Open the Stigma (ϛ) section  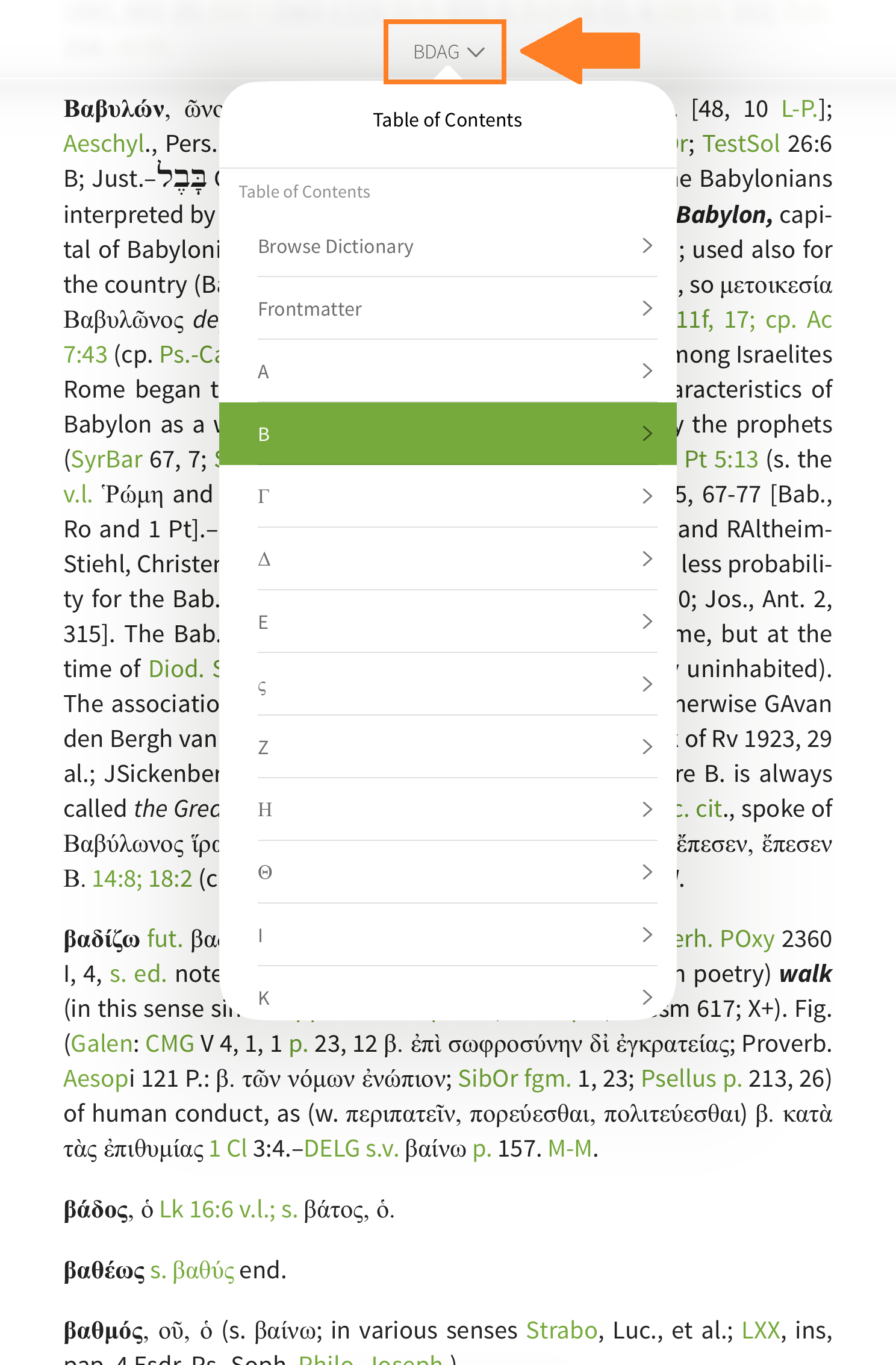point(447,684)
